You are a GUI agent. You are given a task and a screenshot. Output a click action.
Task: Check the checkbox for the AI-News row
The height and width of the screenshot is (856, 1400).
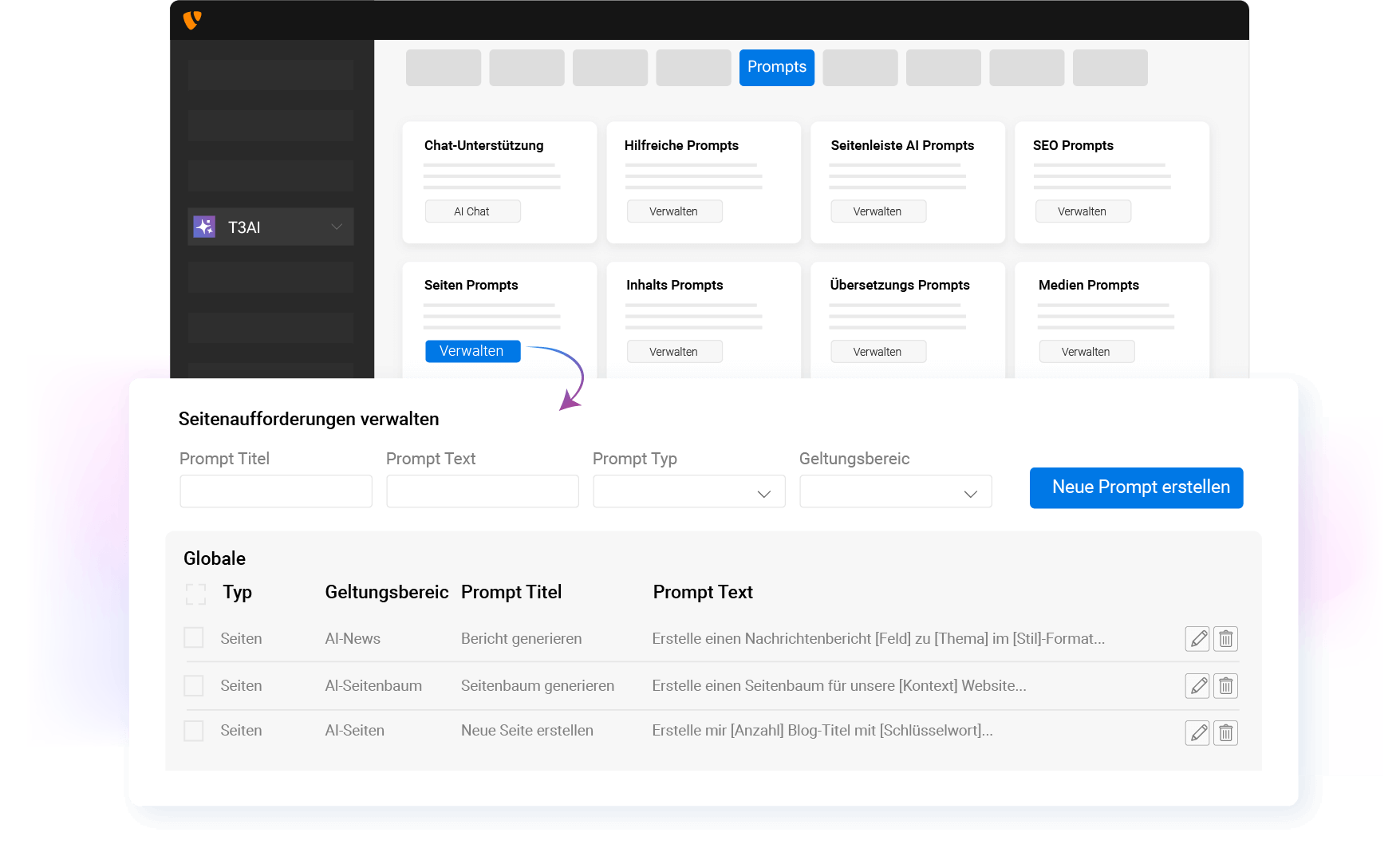pyautogui.click(x=194, y=637)
